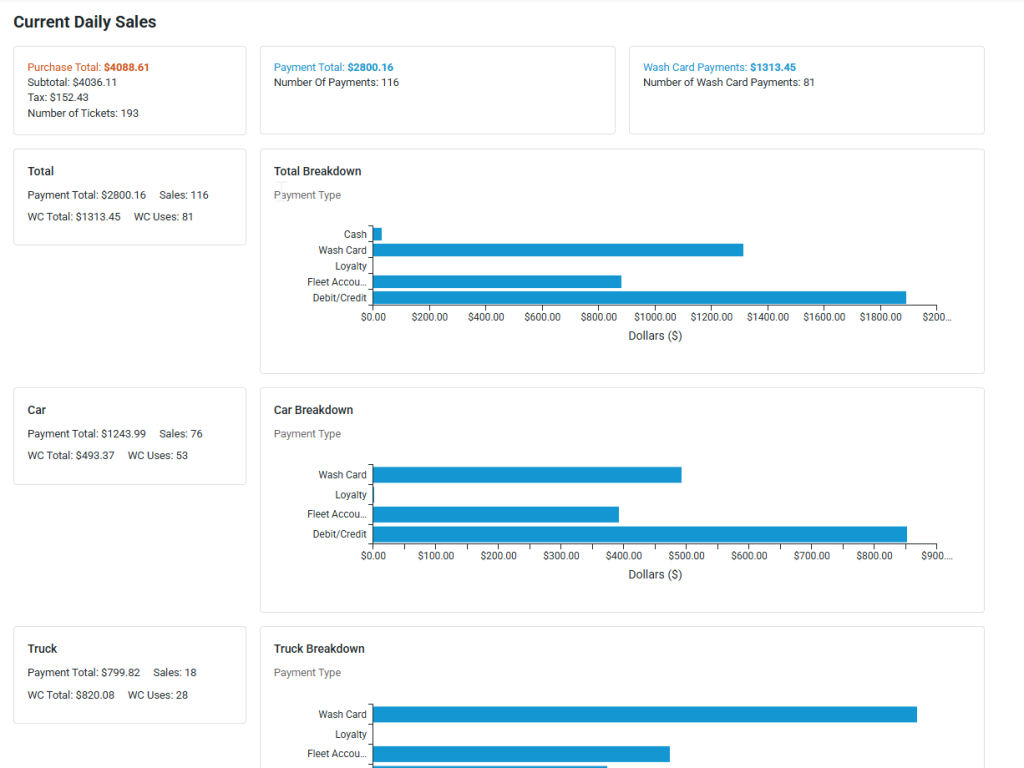Click WC Uses: 81 in Total card
Viewport: 1024px width, 768px height.
pos(163,217)
